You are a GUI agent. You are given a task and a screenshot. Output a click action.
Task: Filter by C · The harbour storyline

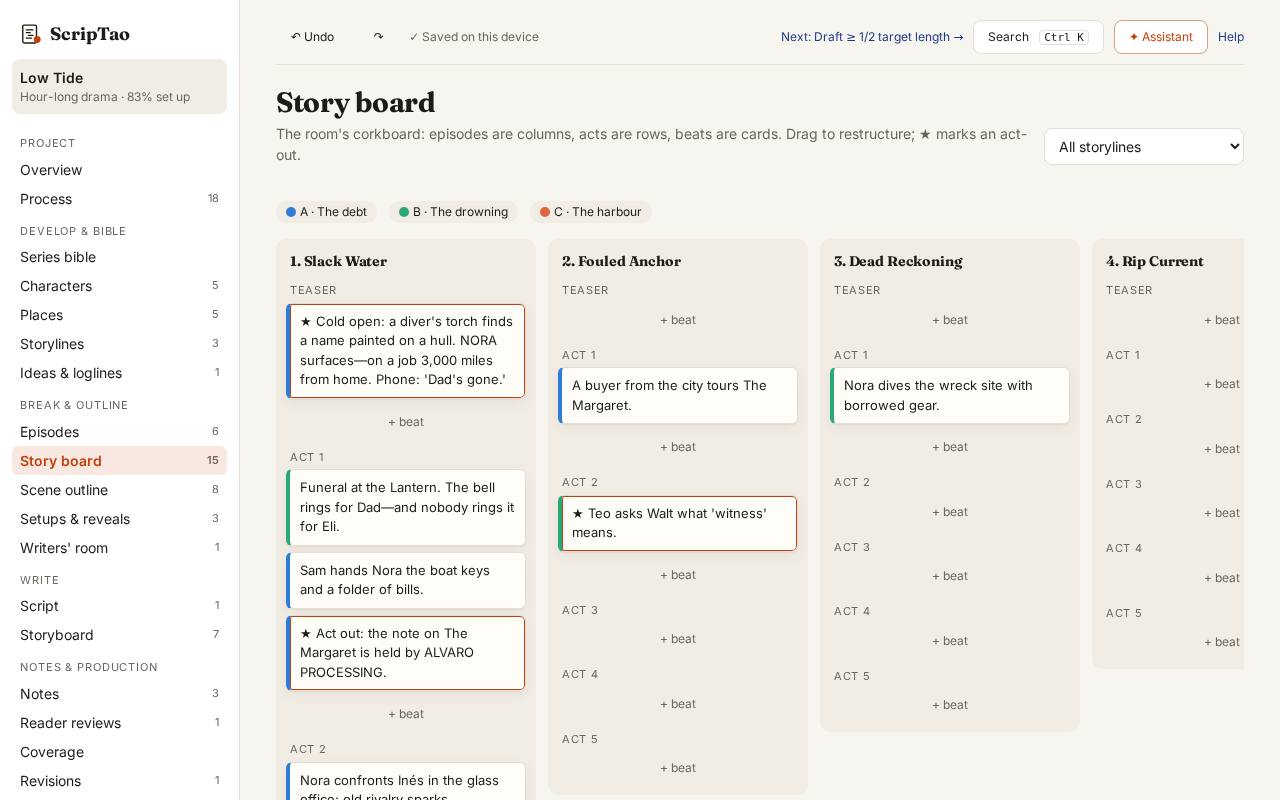coord(591,212)
